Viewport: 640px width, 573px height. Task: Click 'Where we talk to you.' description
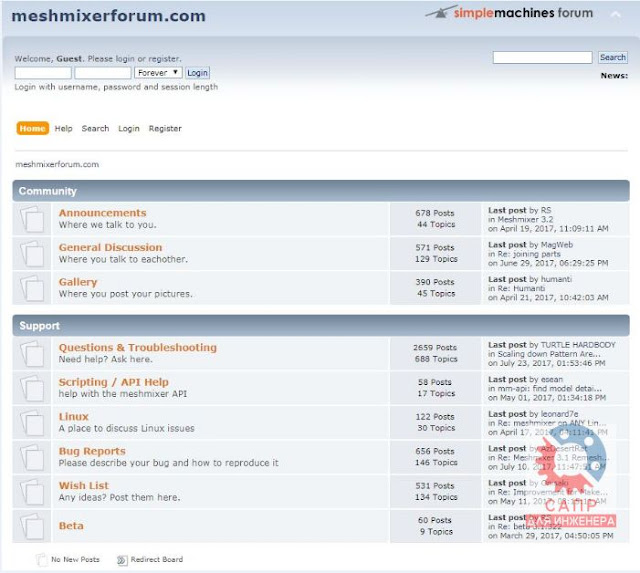pyautogui.click(x=107, y=225)
